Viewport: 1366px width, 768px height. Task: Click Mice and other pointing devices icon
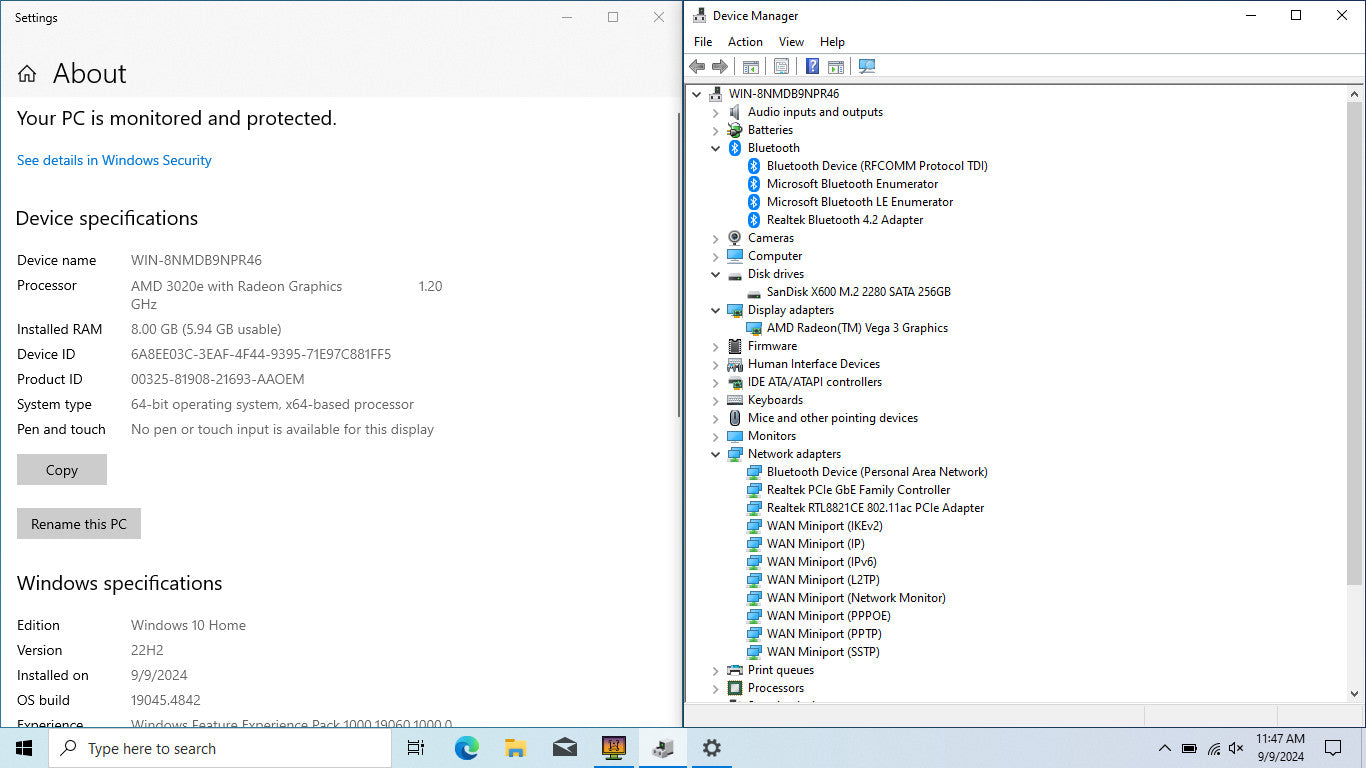(735, 418)
